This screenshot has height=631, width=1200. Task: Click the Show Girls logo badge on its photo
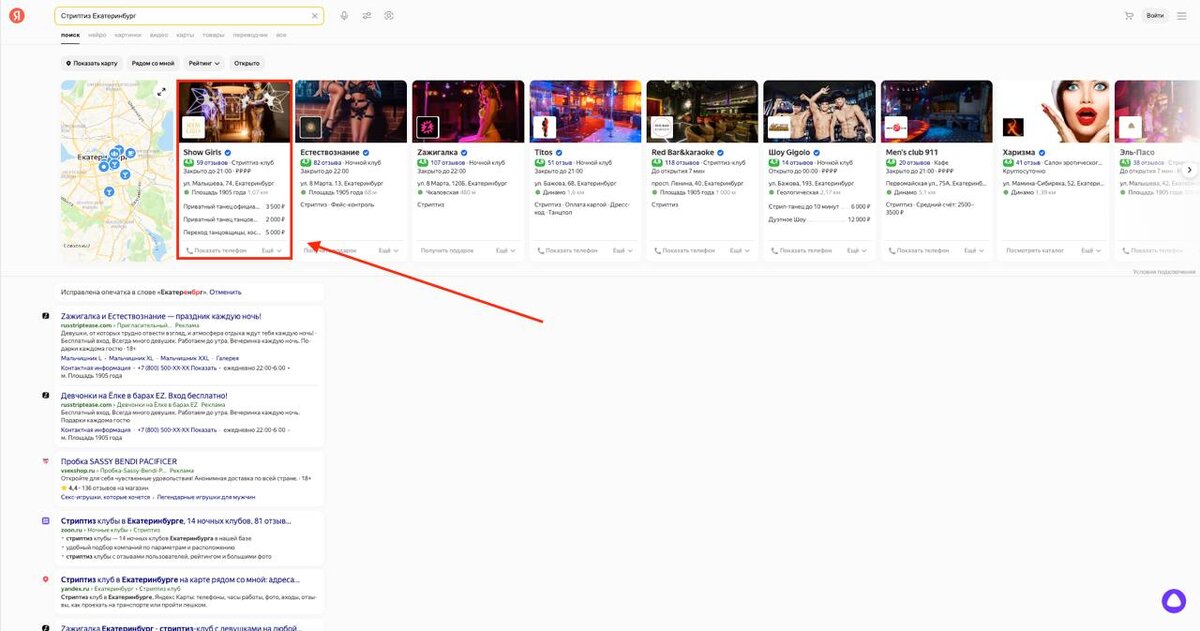(193, 128)
